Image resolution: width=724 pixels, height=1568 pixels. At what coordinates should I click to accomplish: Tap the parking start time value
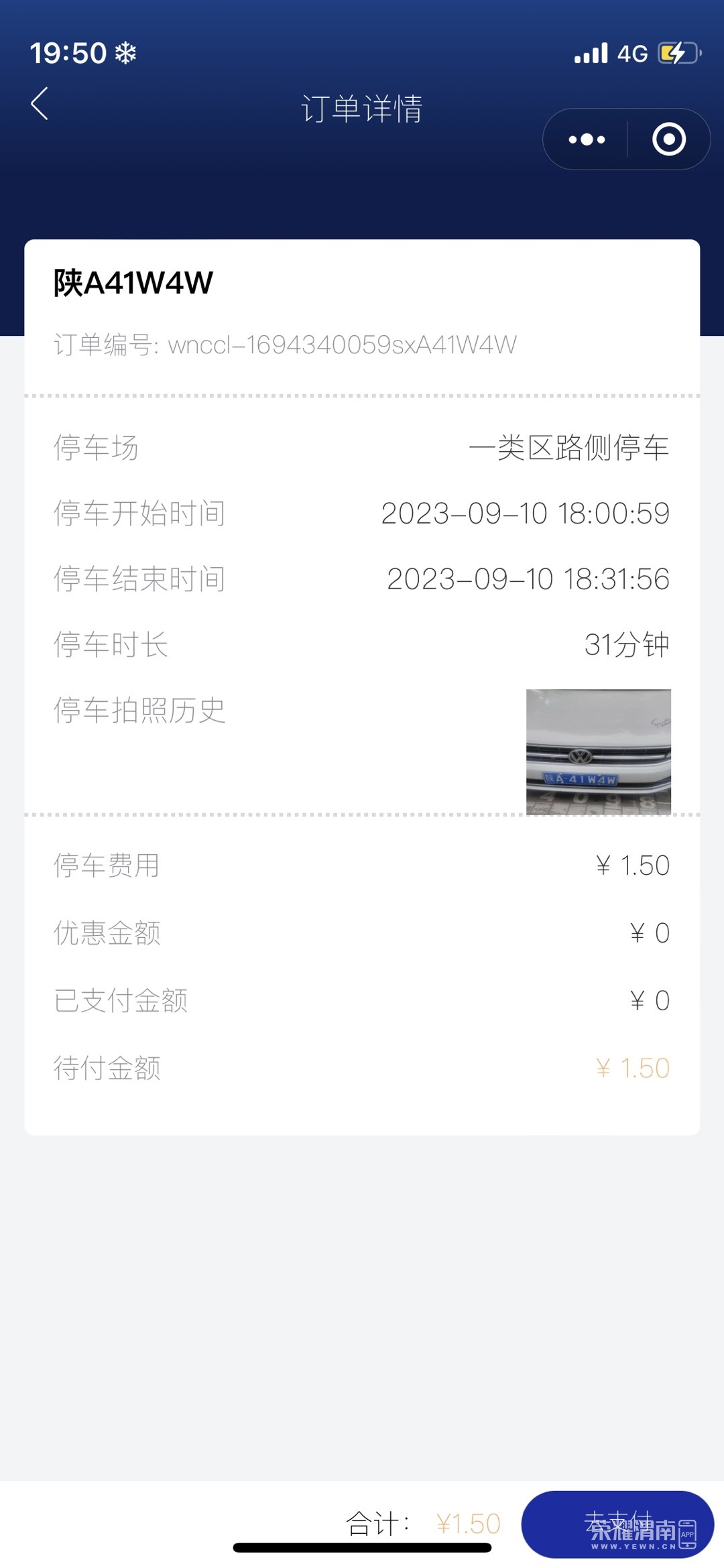[525, 514]
